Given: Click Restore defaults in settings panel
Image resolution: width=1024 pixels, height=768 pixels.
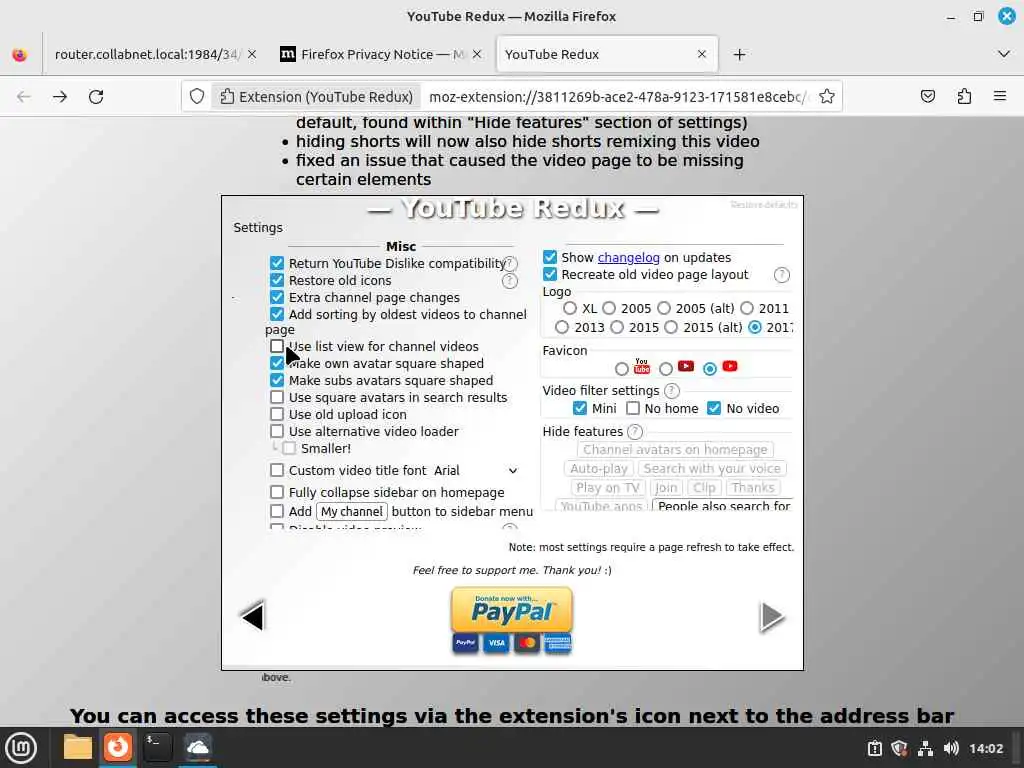Looking at the screenshot, I should (x=763, y=205).
